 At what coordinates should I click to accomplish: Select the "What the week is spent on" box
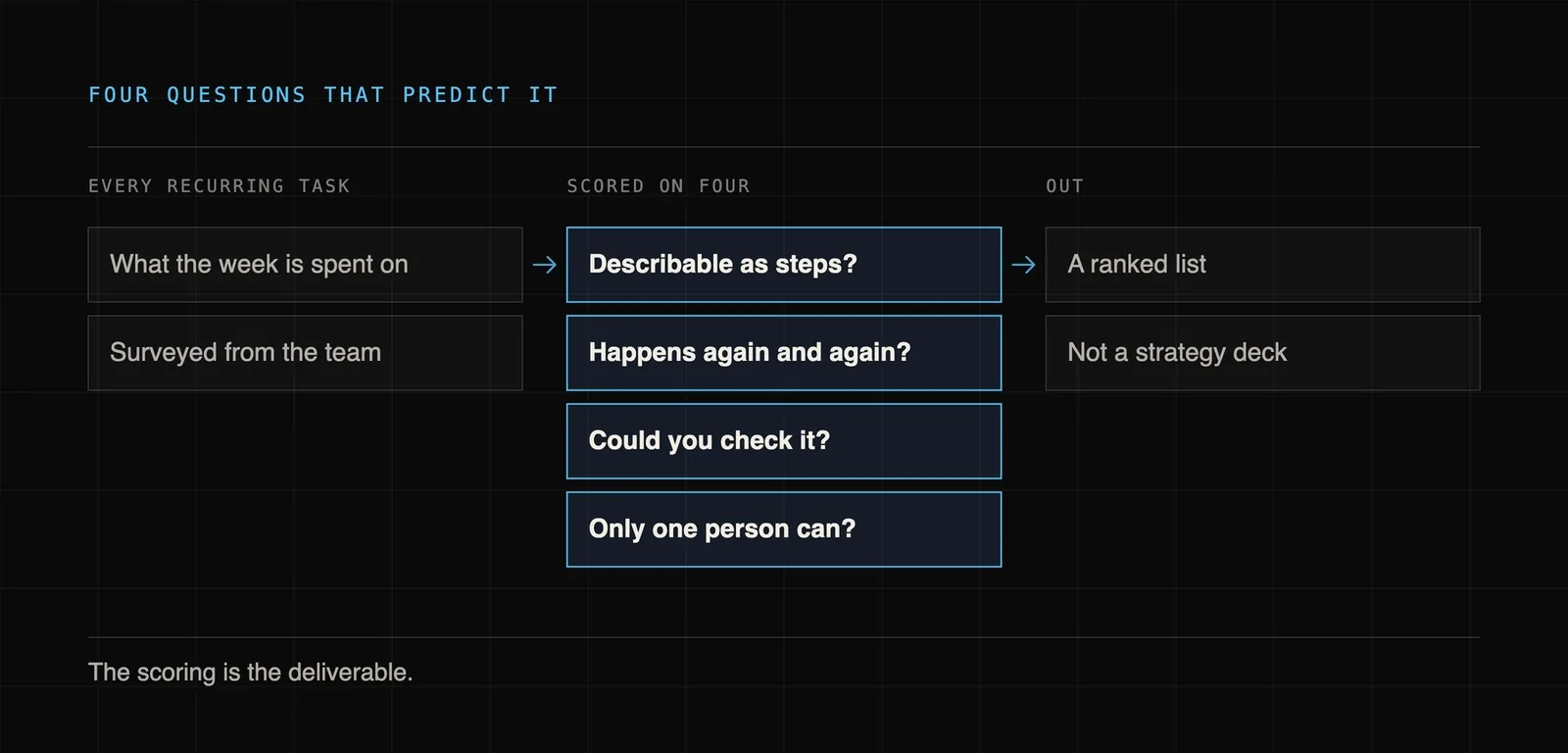[305, 265]
